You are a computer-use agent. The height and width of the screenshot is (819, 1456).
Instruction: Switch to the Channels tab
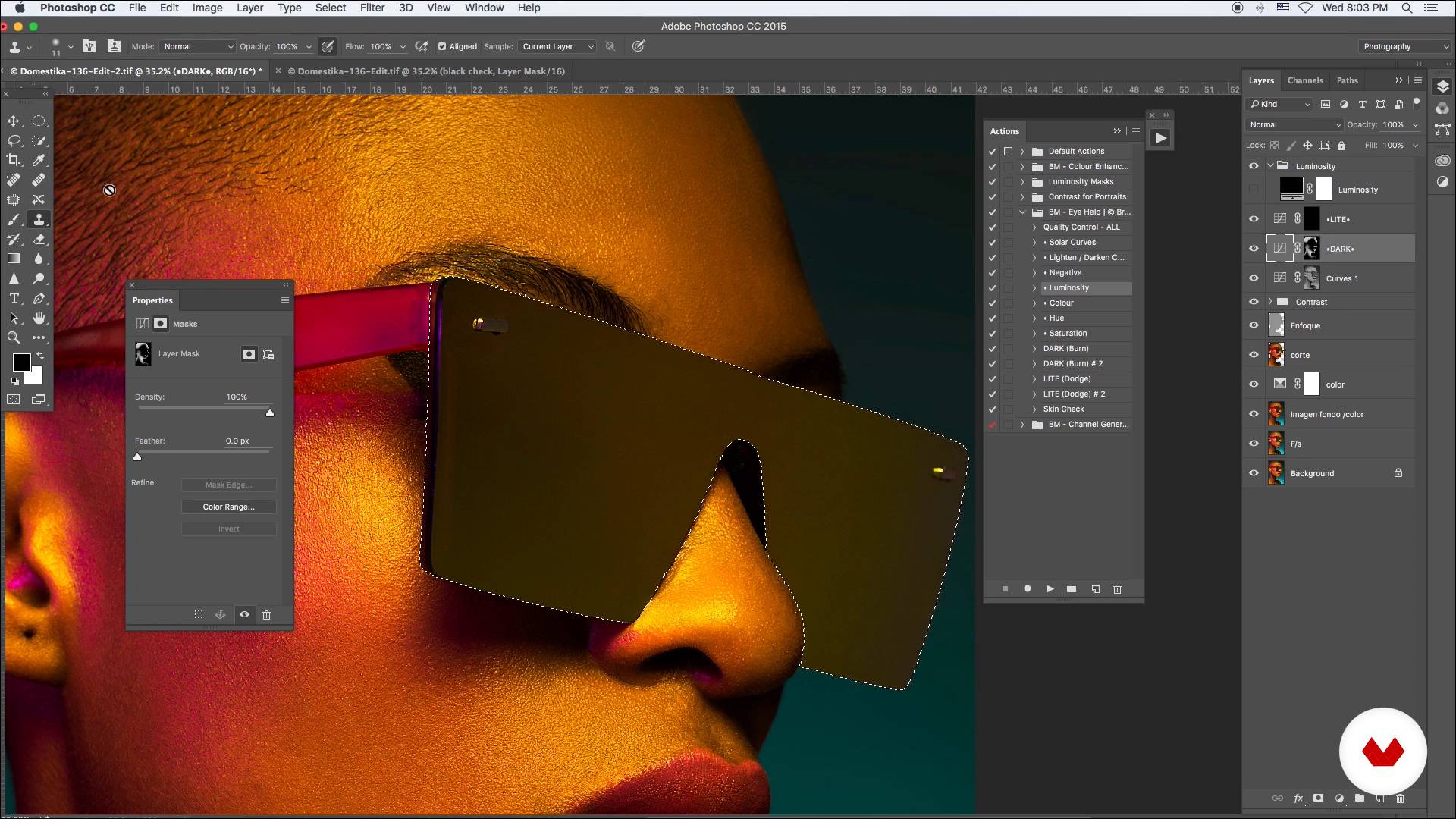[1304, 80]
